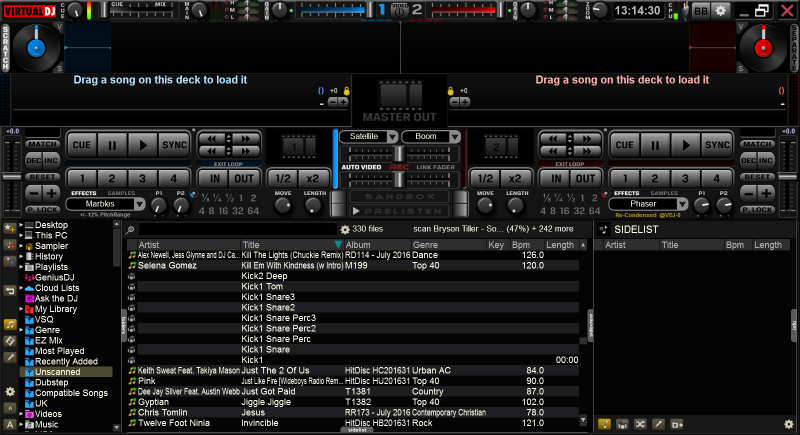Toggle REC in video mixer
800x435 pixels.
pyautogui.click(x=399, y=167)
